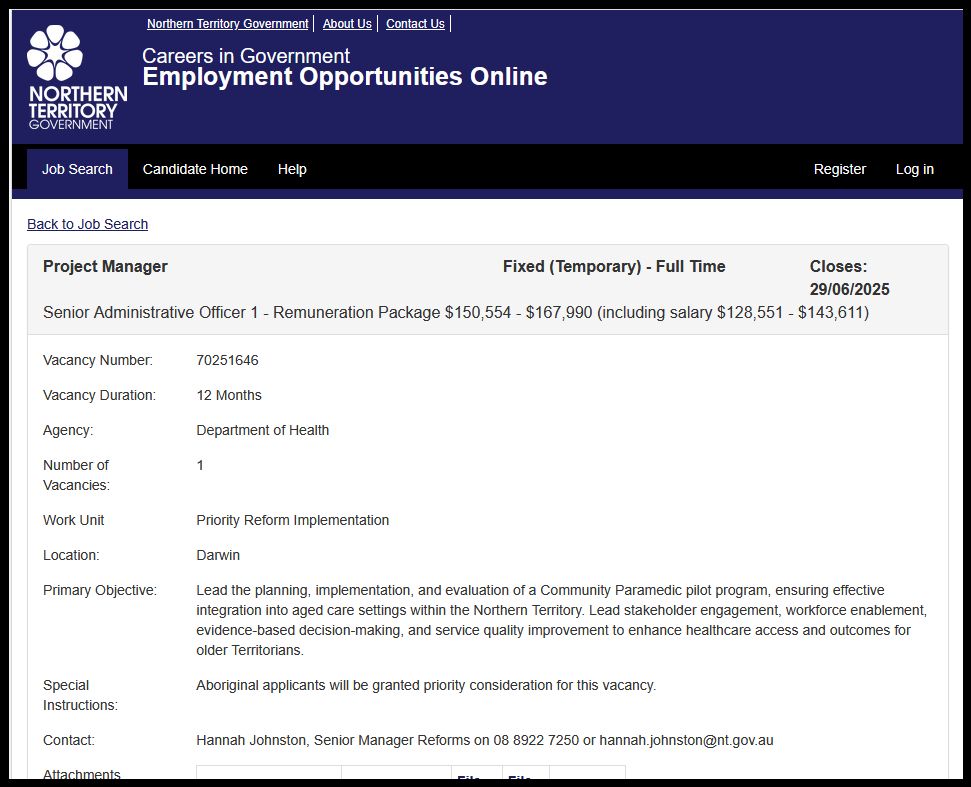Select vacancy number 70251646

coord(227,360)
